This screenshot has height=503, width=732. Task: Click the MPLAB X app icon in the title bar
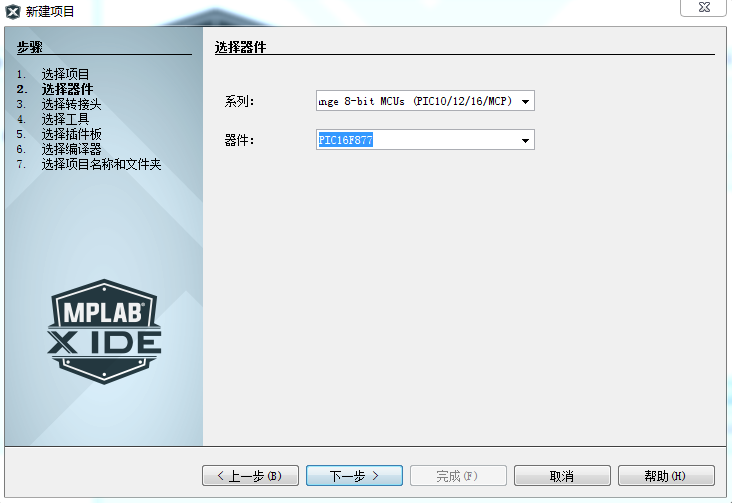click(13, 11)
